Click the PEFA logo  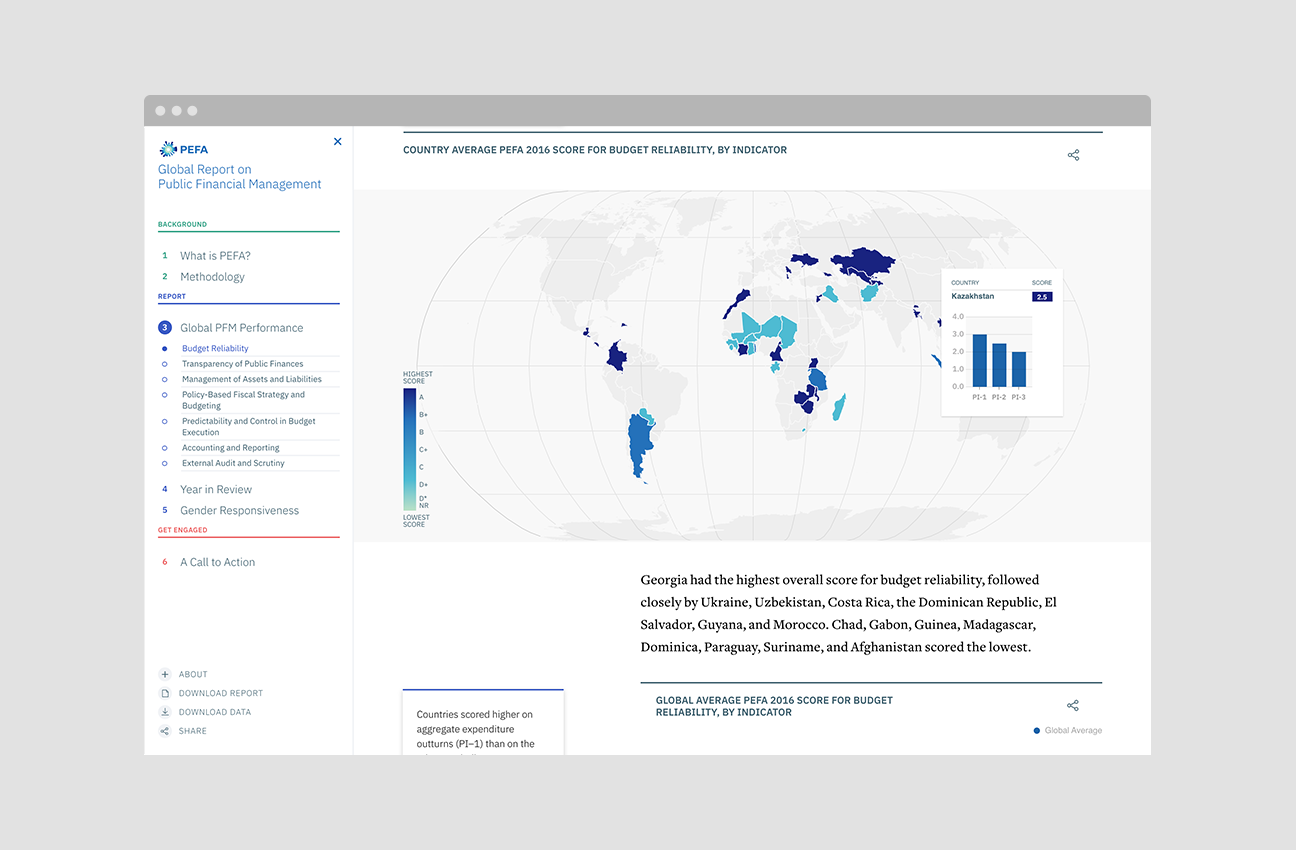tap(184, 149)
